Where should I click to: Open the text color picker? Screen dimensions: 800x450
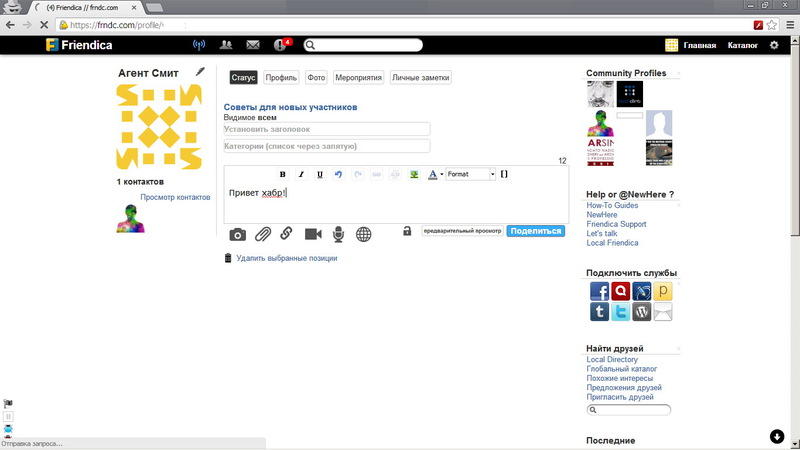433,174
